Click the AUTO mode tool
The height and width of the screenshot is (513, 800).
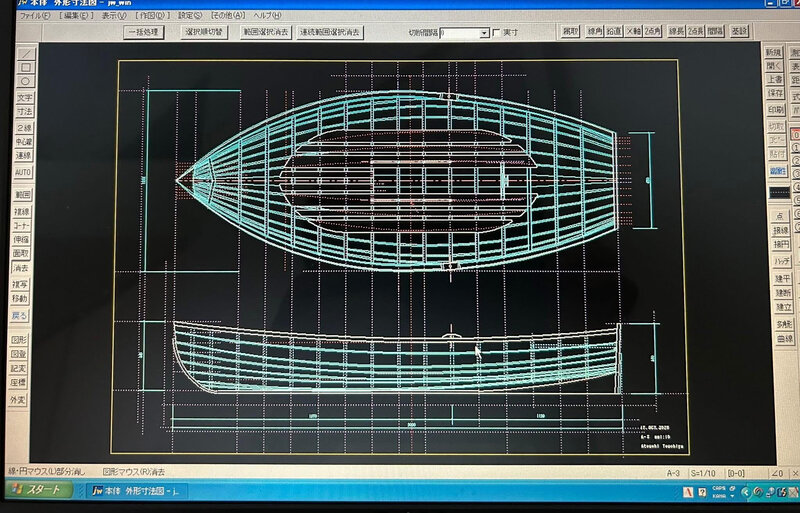click(x=23, y=173)
